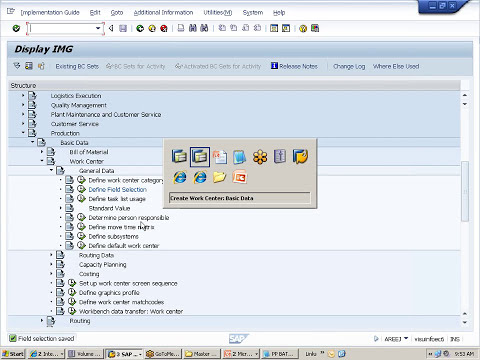This screenshot has height=360, width=480.
Task: Select the first SAP window icon in switcher
Action: tap(179, 156)
